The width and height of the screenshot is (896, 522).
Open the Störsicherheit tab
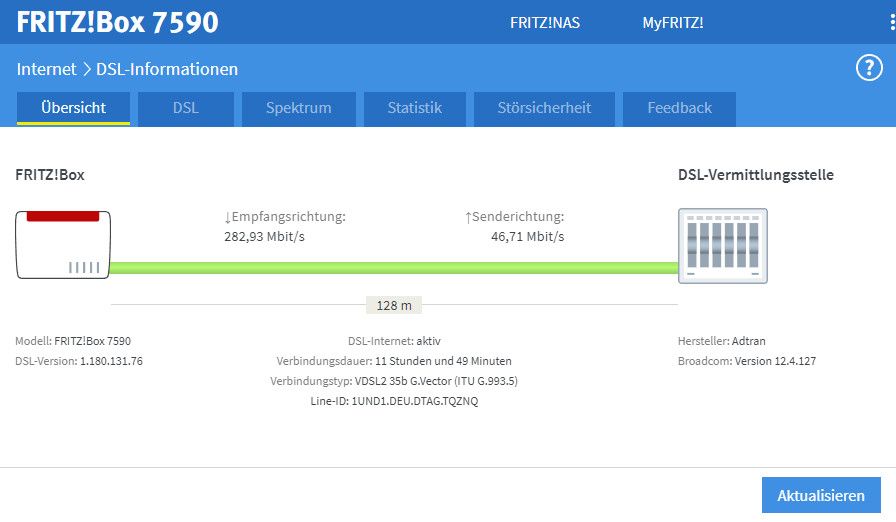pos(544,108)
